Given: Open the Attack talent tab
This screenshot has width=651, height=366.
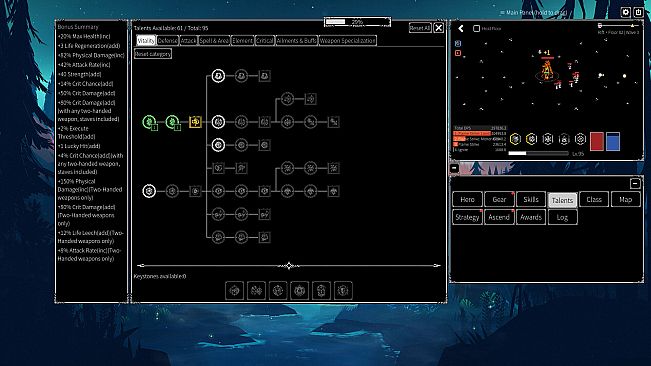Looking at the screenshot, I should click(188, 40).
